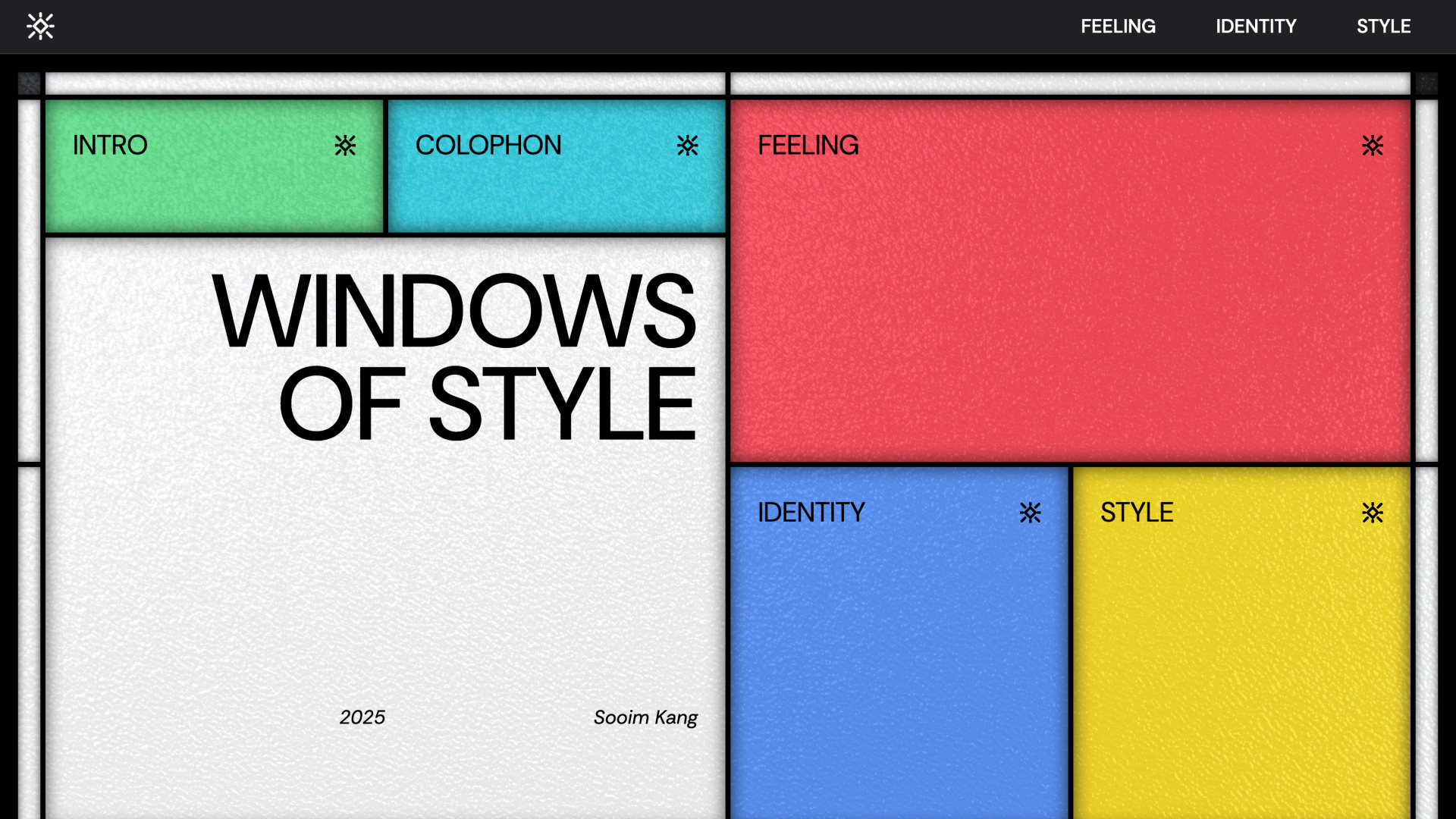Click the 2025 year text
The image size is (1456, 819).
click(362, 717)
